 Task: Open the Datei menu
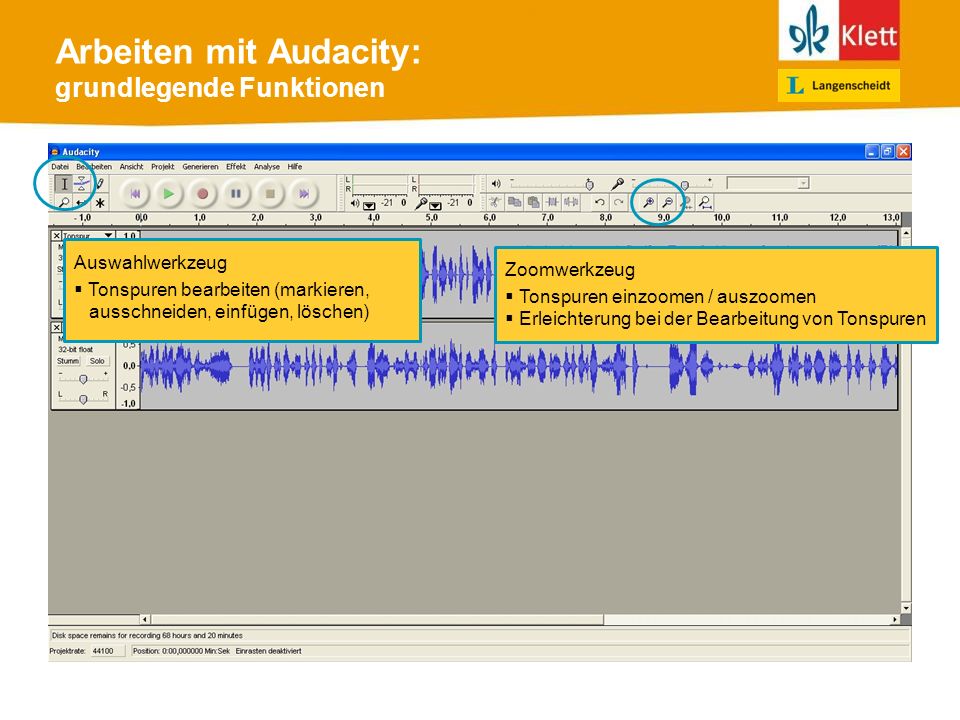[x=60, y=167]
